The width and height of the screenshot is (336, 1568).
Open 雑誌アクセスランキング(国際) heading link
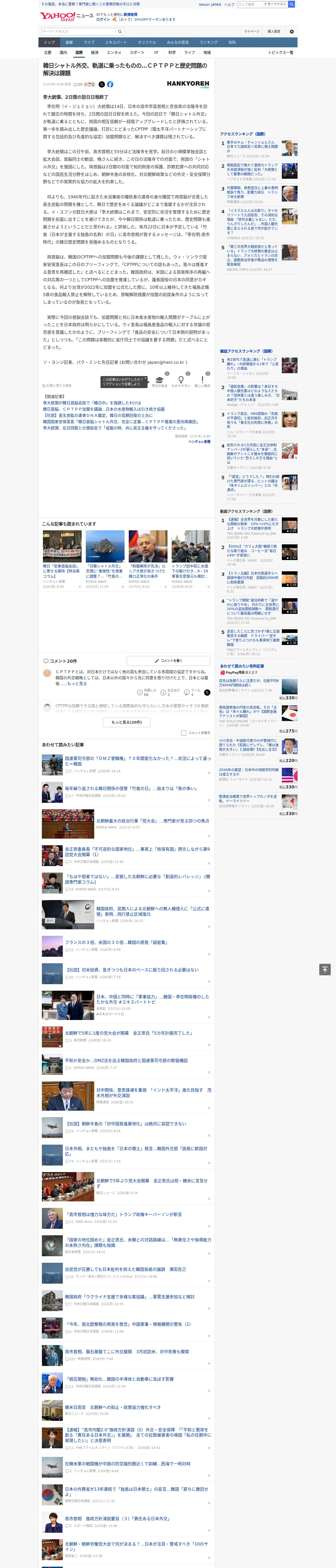click(x=246, y=351)
